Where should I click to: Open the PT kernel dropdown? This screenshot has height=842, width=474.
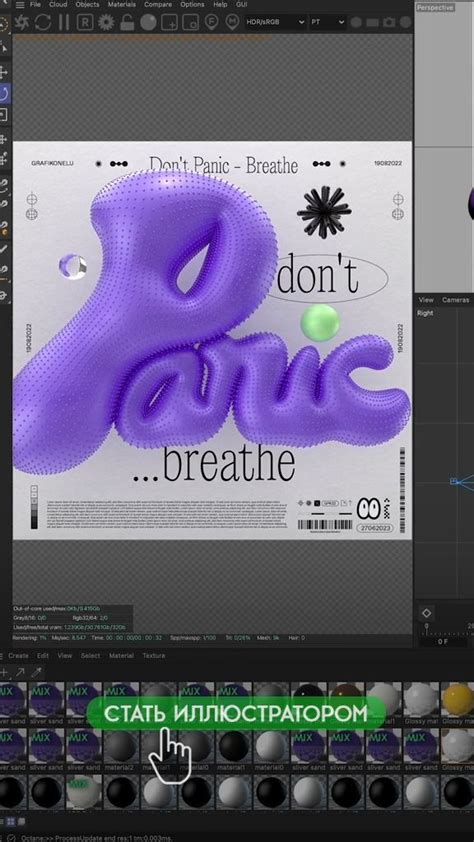pos(327,22)
